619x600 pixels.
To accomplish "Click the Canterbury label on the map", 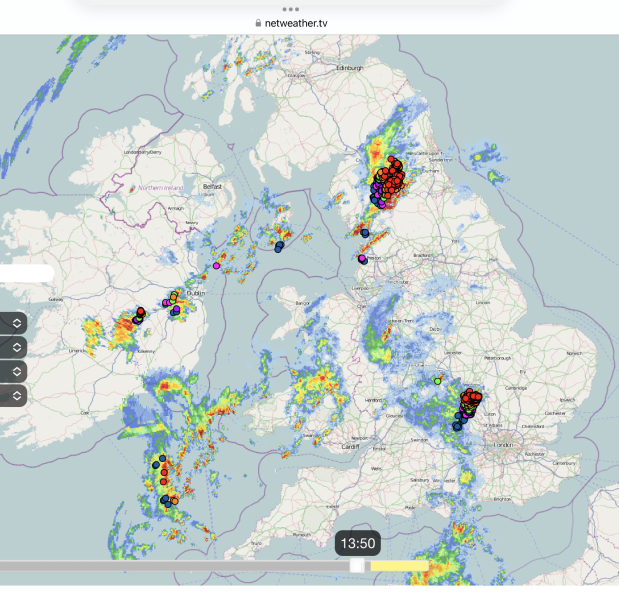I will (564, 463).
